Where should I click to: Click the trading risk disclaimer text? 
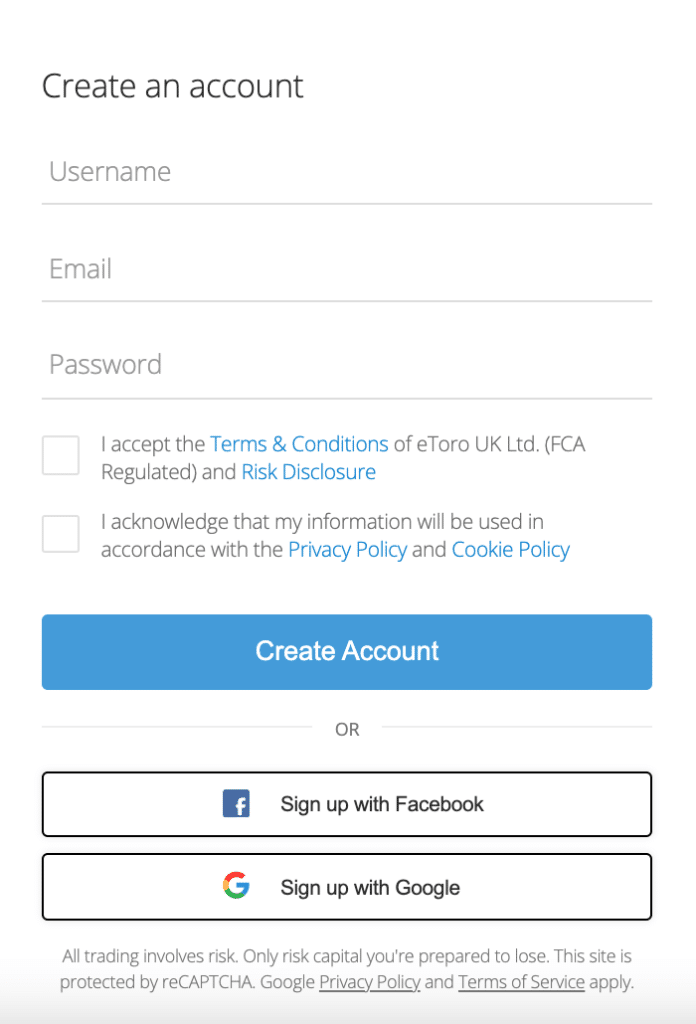point(346,956)
